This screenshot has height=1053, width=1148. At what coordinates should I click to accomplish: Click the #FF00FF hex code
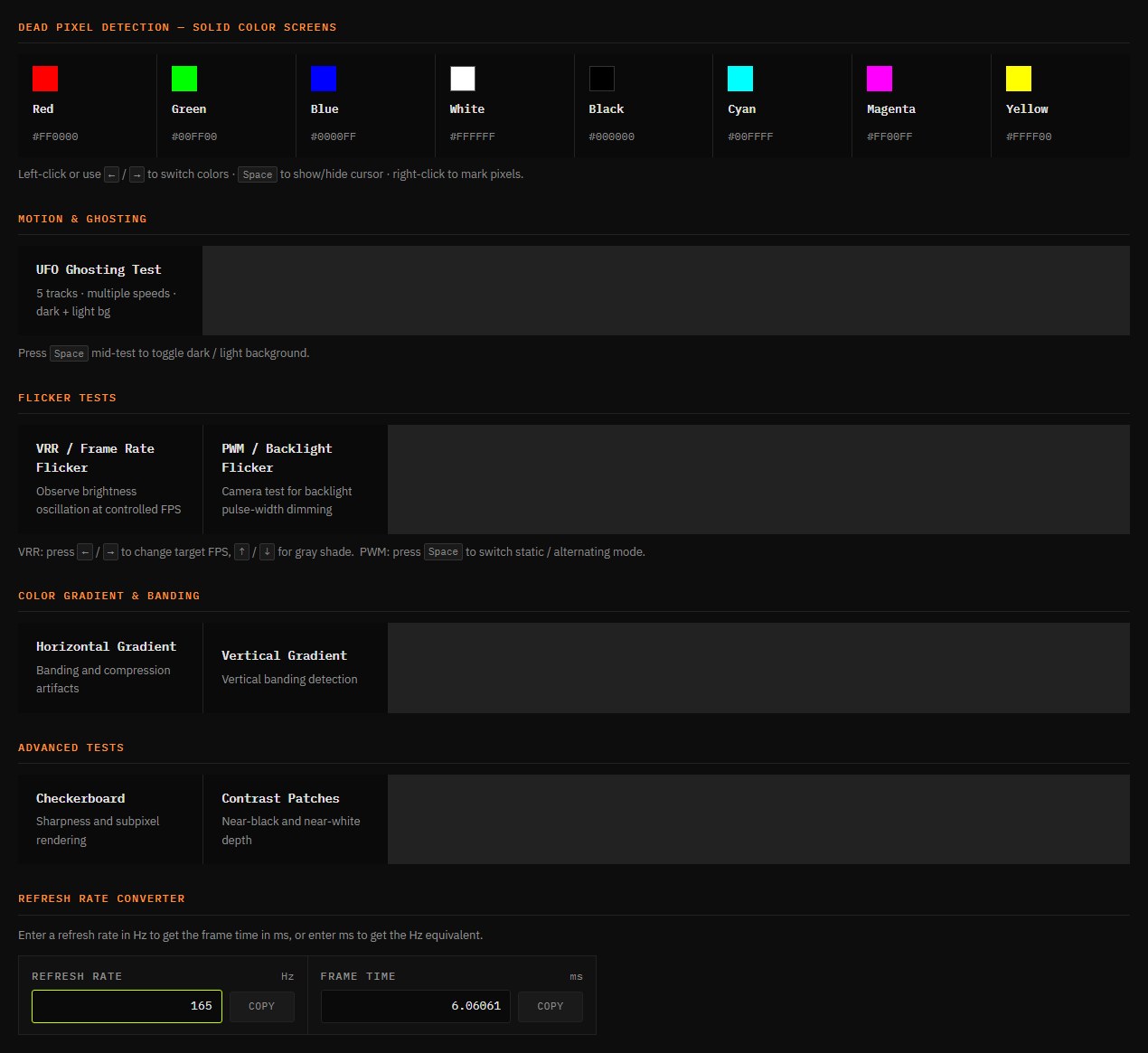point(889,137)
